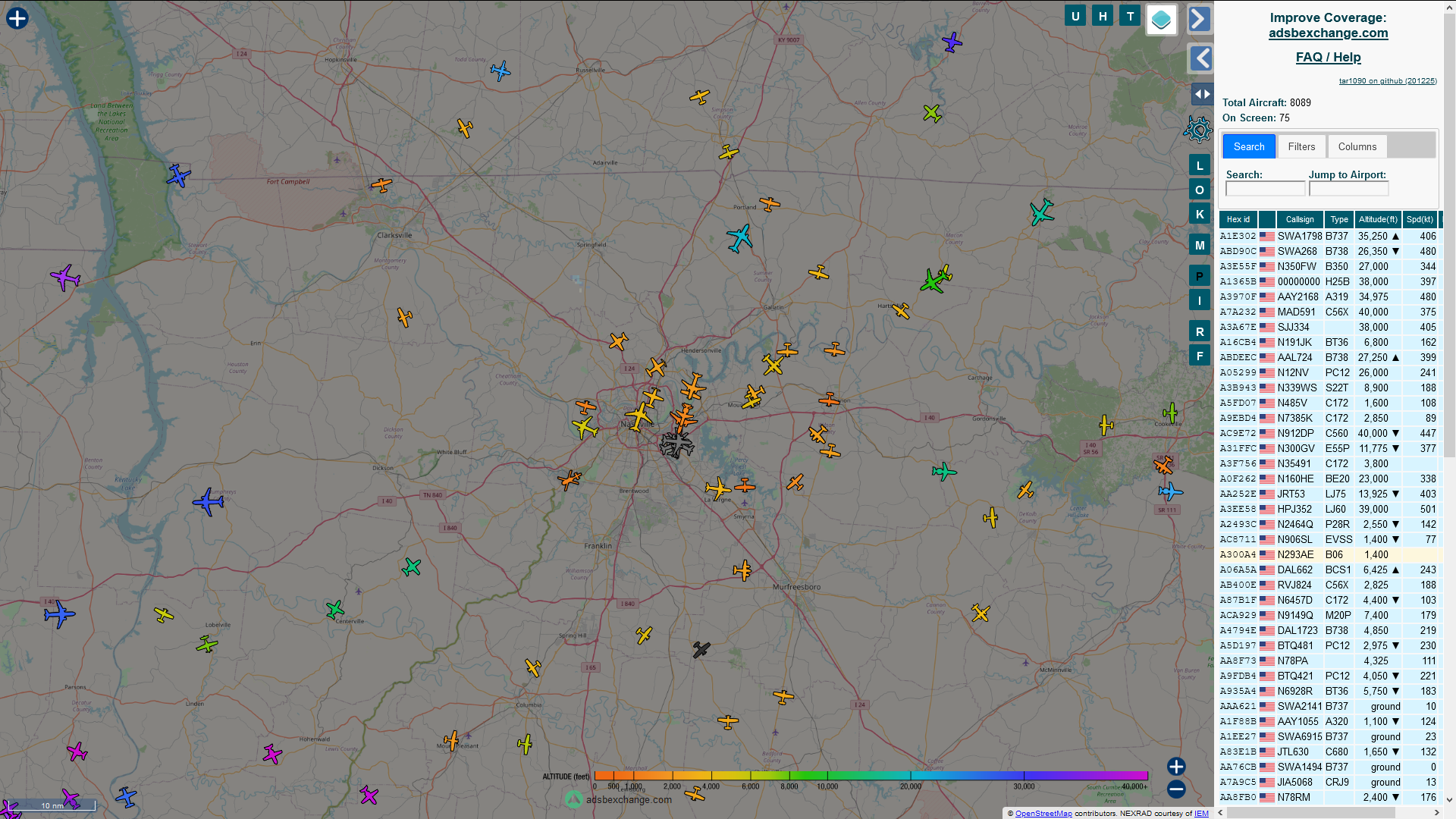Select the SWA268 aircraft row

click(1329, 251)
